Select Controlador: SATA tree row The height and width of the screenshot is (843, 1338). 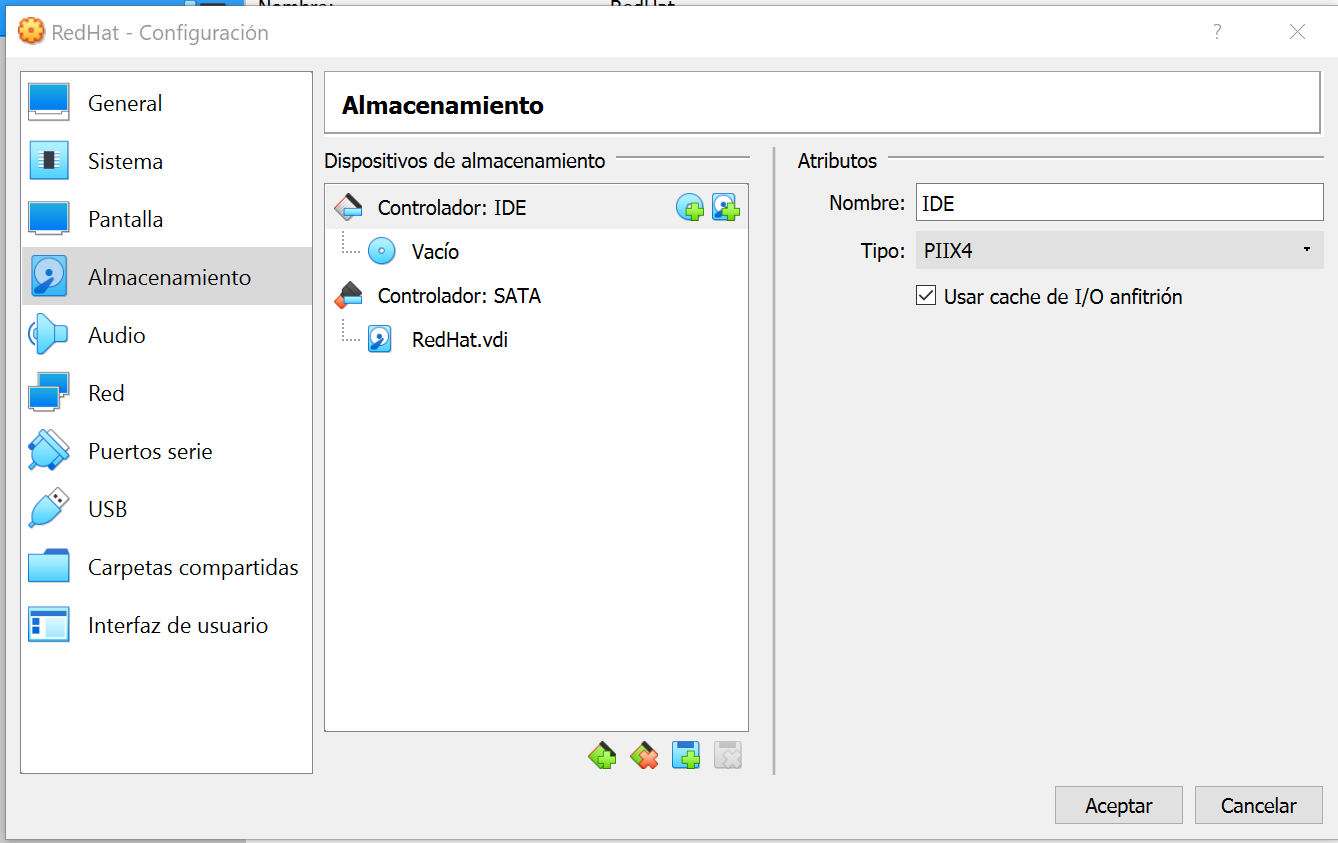point(536,295)
